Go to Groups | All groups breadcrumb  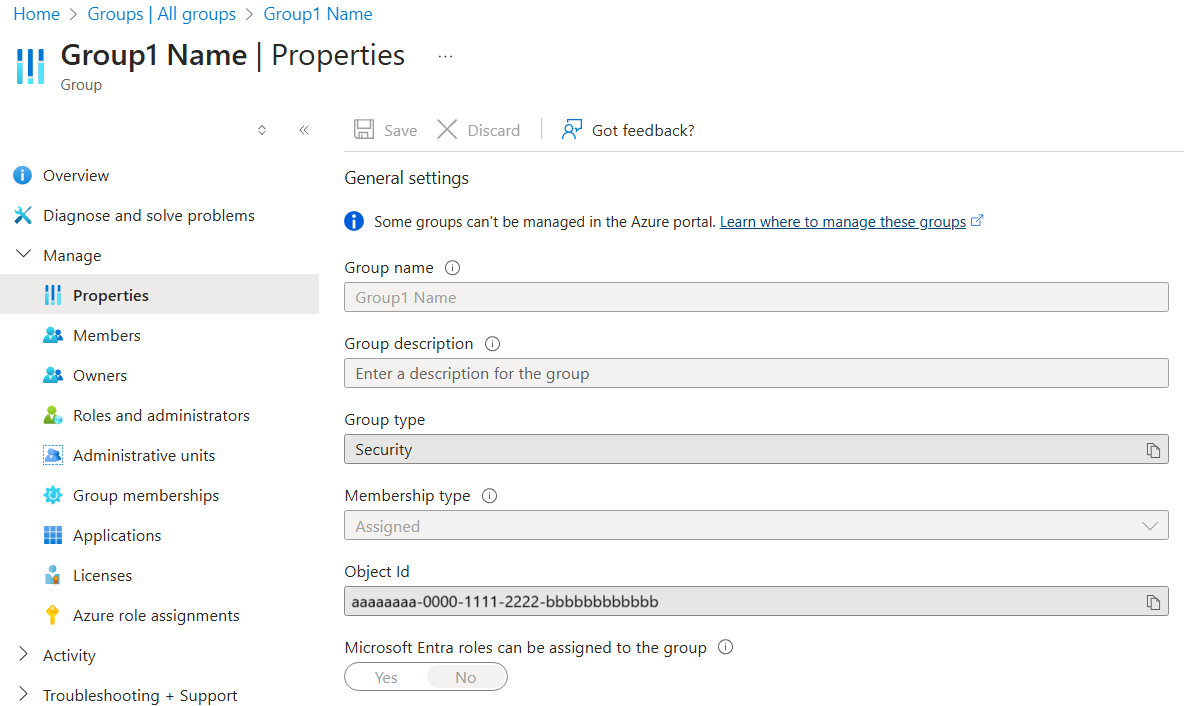click(x=162, y=14)
